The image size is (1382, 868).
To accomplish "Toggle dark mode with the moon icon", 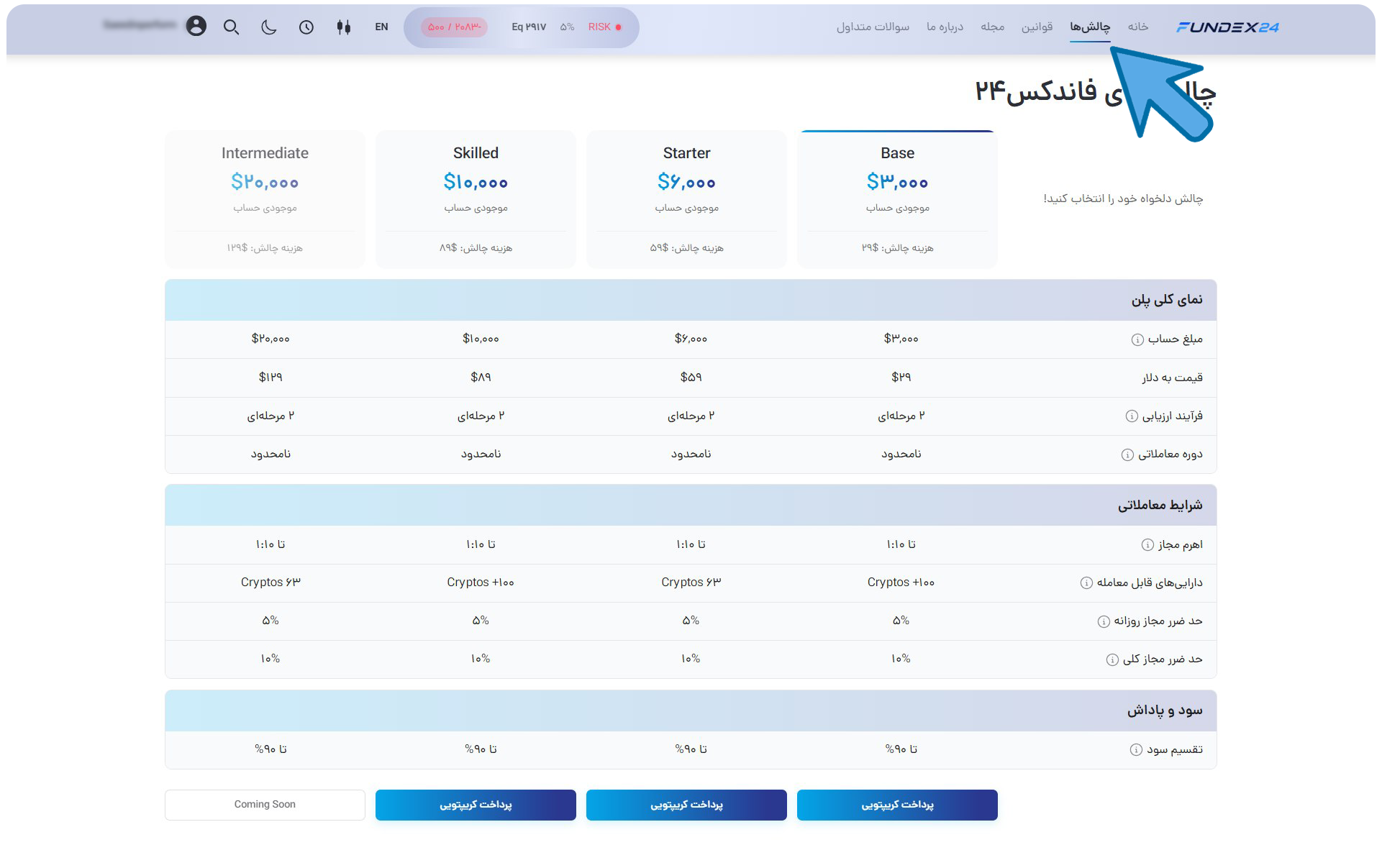I will [268, 27].
